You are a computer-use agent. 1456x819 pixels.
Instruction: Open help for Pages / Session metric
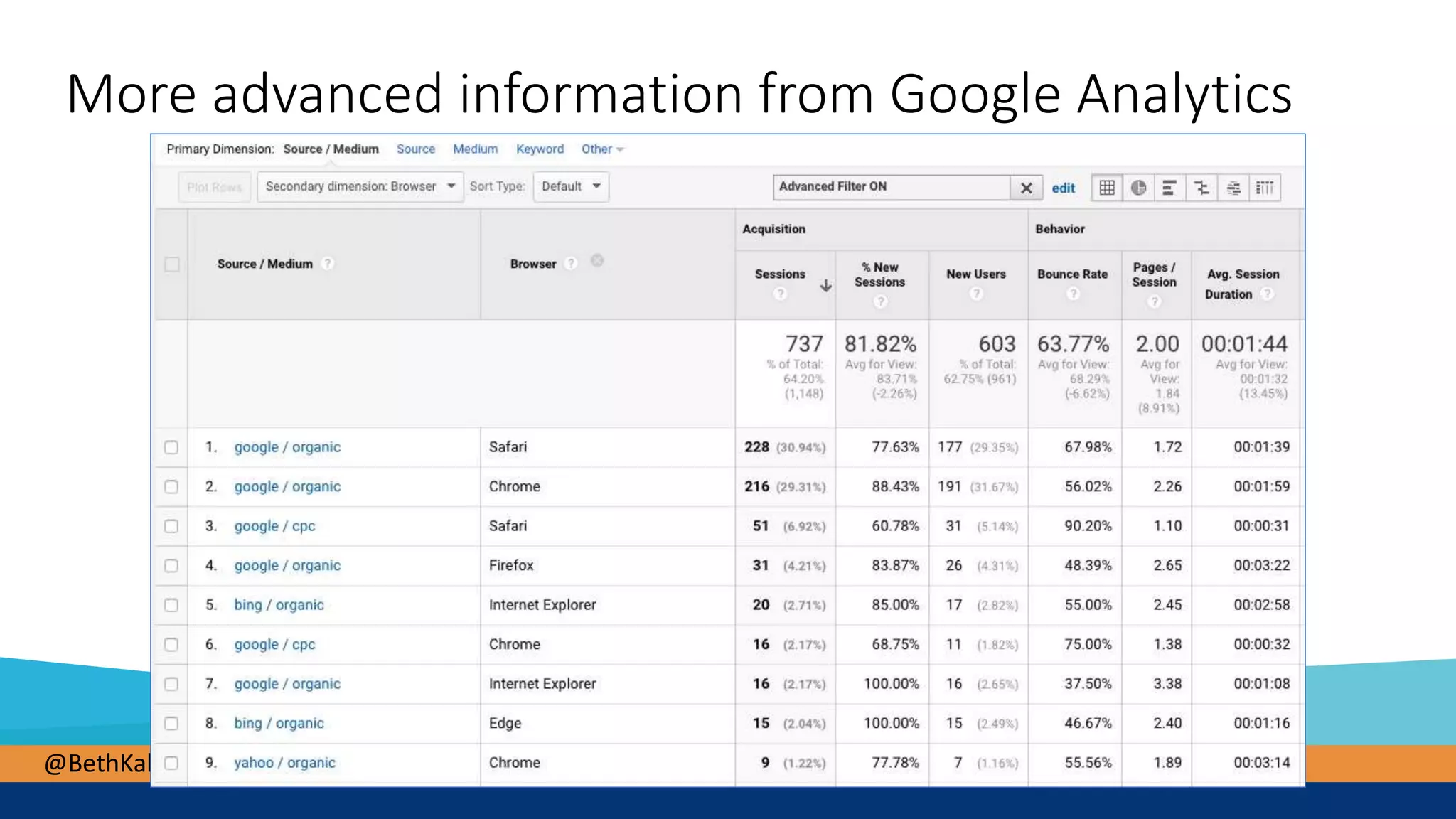click(1155, 301)
